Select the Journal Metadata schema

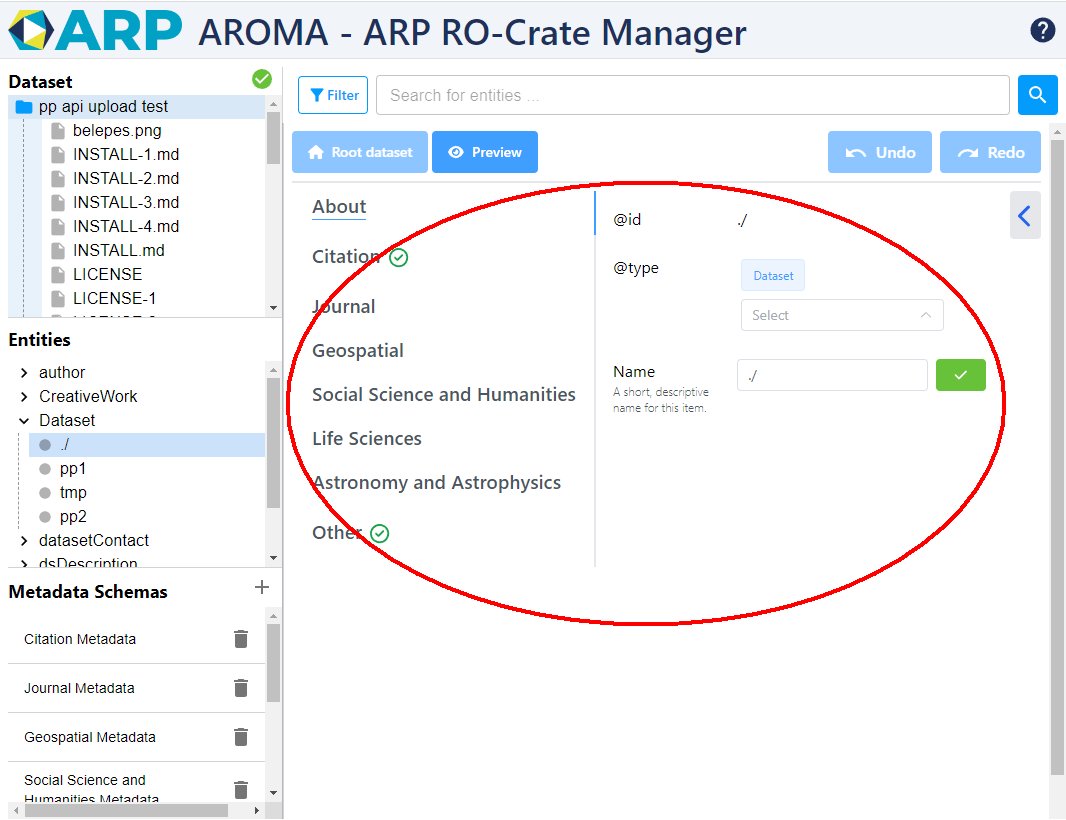(x=79, y=688)
